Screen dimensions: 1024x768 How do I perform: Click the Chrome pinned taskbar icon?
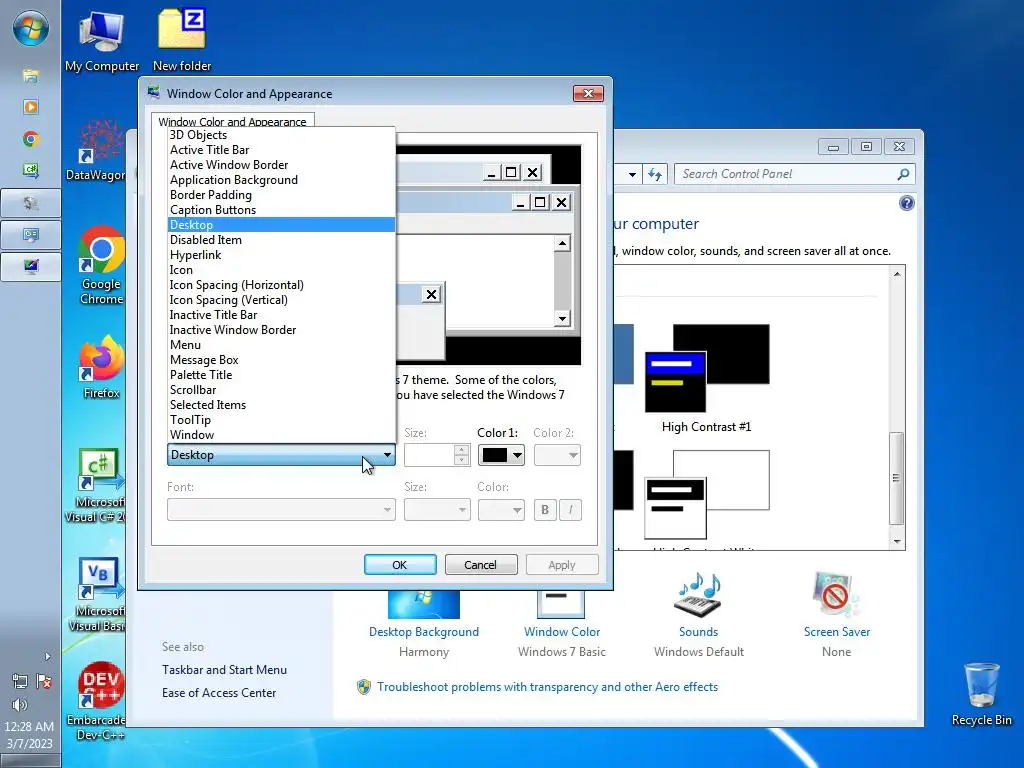pyautogui.click(x=30, y=138)
